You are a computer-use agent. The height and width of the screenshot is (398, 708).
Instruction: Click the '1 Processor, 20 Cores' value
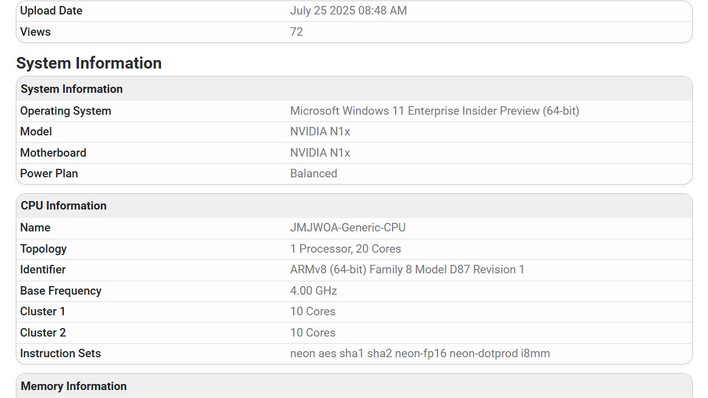pos(345,248)
